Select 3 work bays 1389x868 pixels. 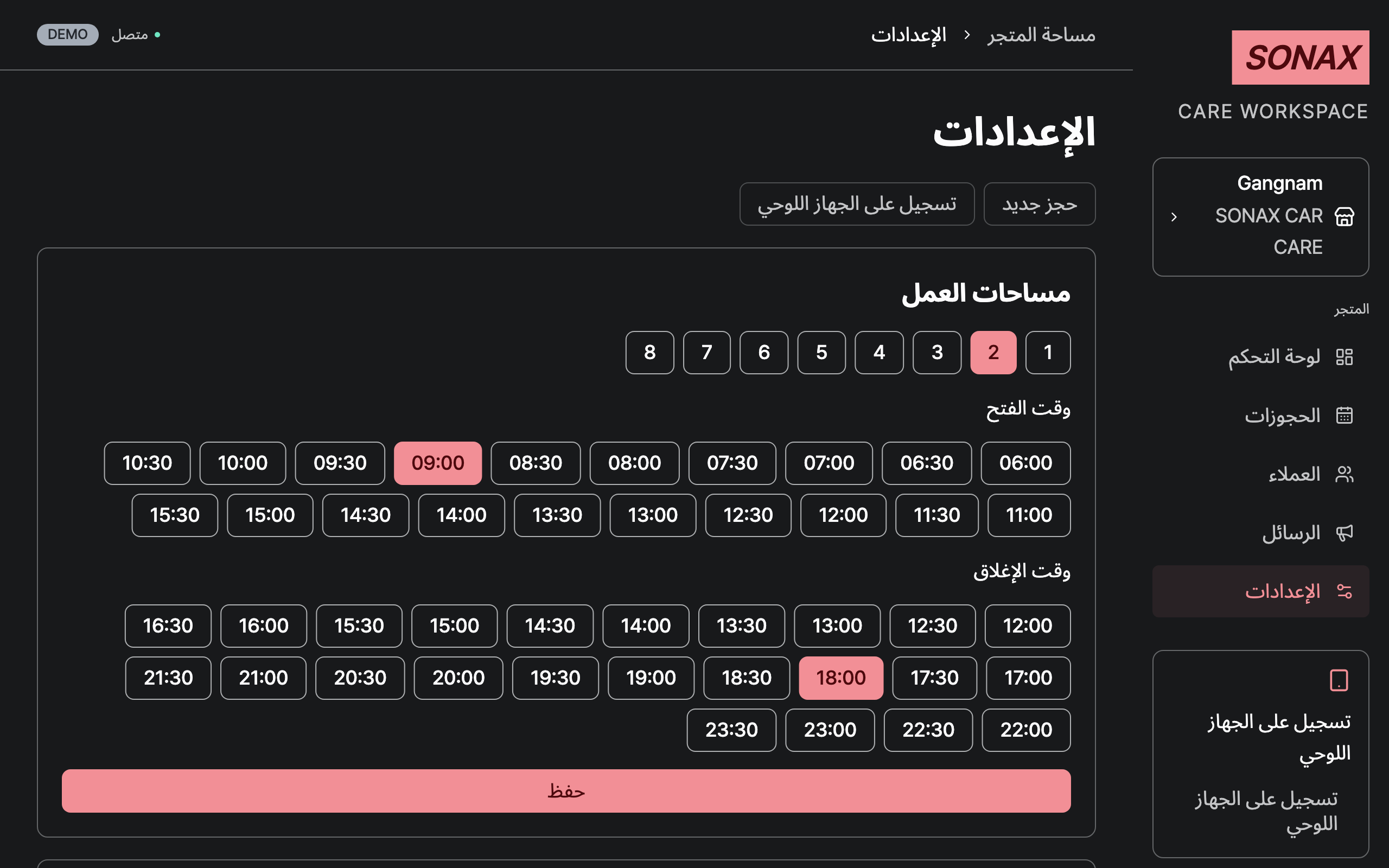[936, 353]
